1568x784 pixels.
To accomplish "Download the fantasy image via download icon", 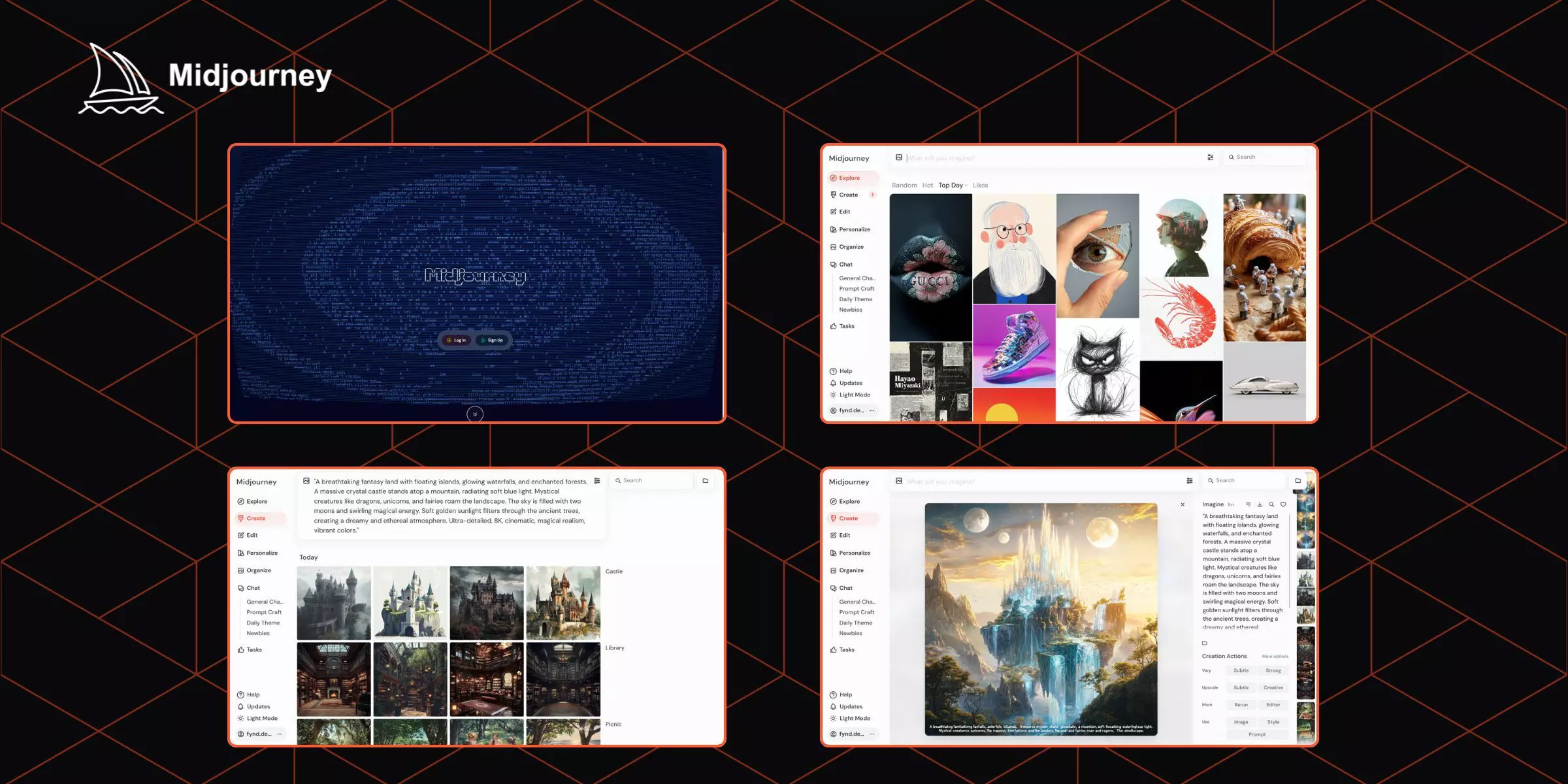I will (x=1260, y=504).
